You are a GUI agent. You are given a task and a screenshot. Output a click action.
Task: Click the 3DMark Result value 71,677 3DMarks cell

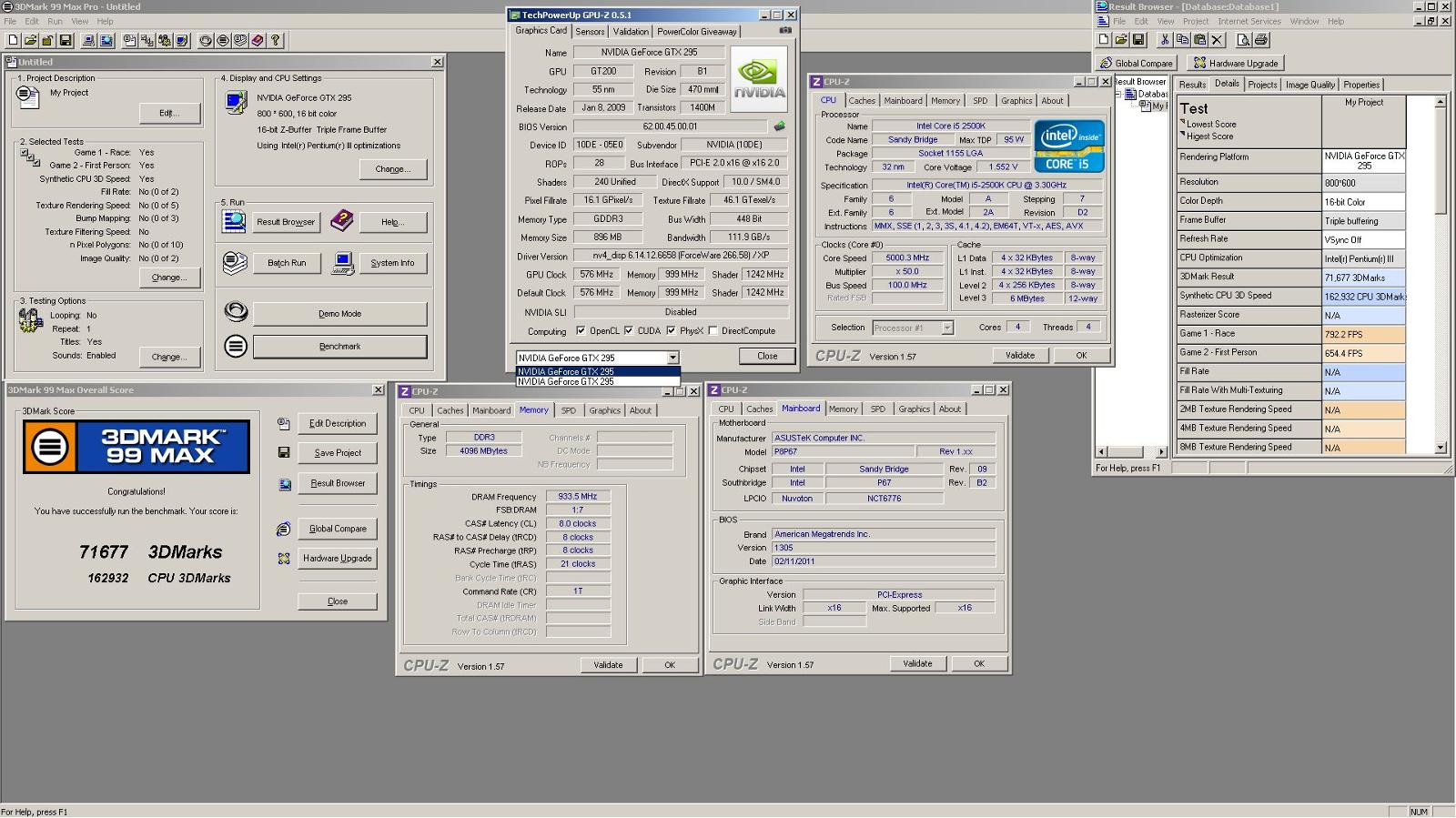coord(1363,278)
